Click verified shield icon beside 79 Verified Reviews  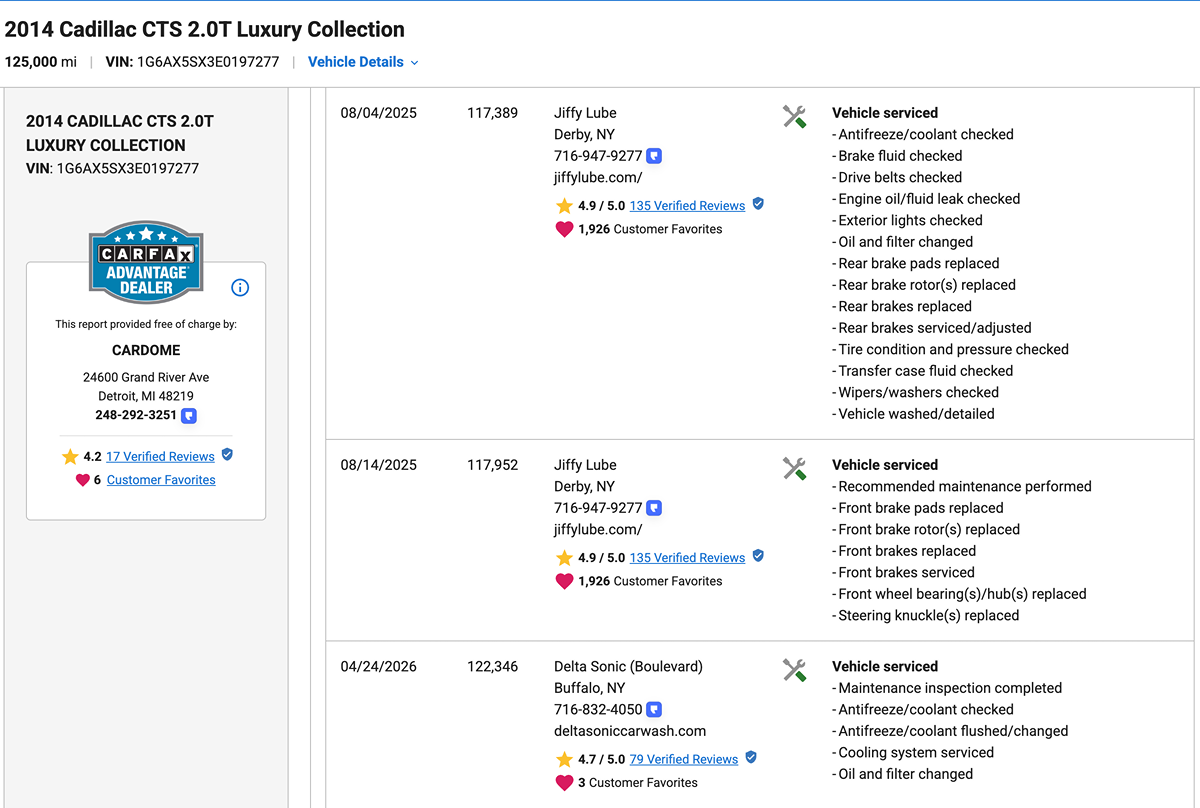pyautogui.click(x=751, y=758)
